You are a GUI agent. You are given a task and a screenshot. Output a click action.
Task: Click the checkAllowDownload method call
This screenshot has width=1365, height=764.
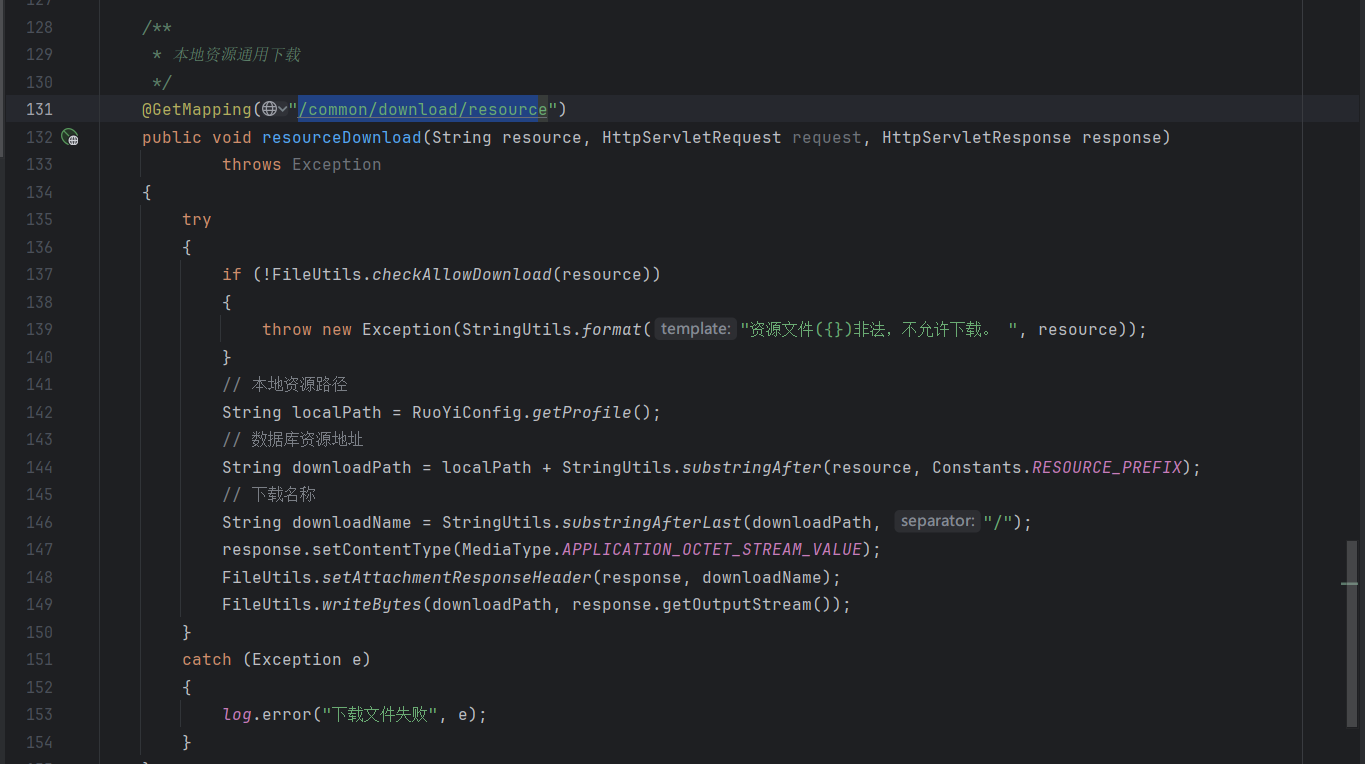[462, 274]
